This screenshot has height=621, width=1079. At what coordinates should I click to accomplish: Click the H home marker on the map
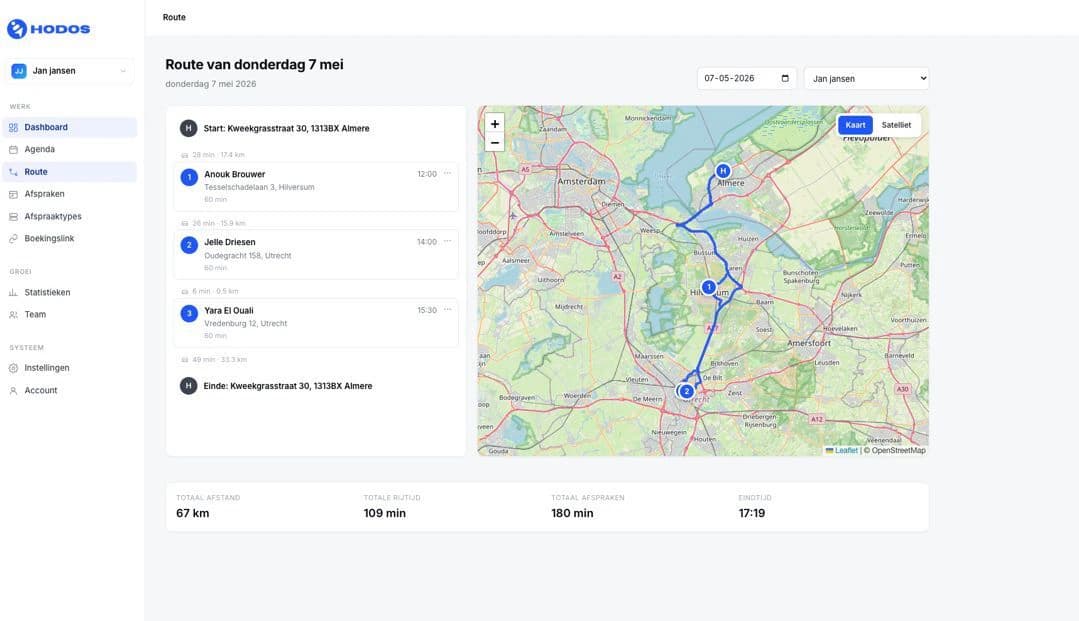tap(723, 171)
